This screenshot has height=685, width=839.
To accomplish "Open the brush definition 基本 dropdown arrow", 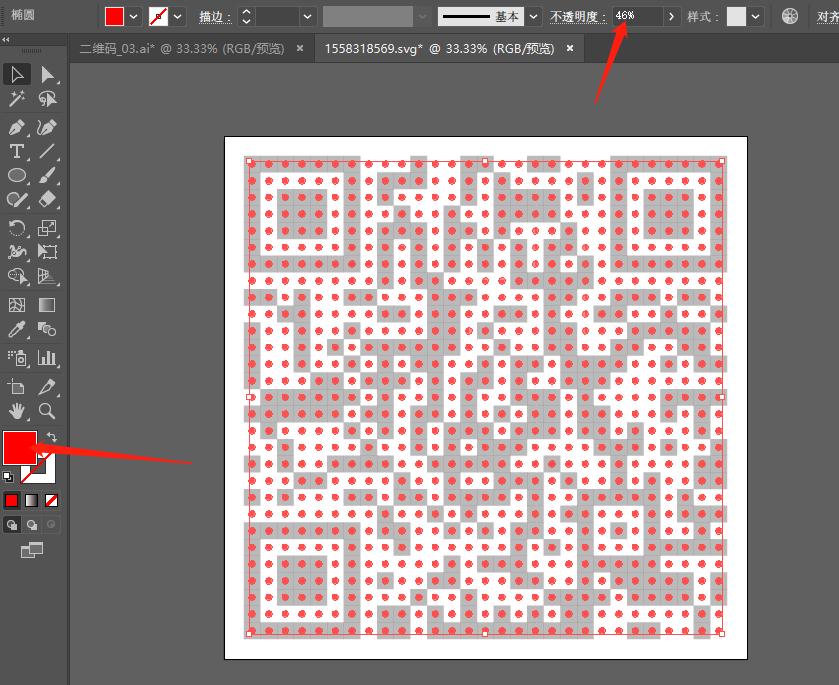I will pyautogui.click(x=533, y=17).
